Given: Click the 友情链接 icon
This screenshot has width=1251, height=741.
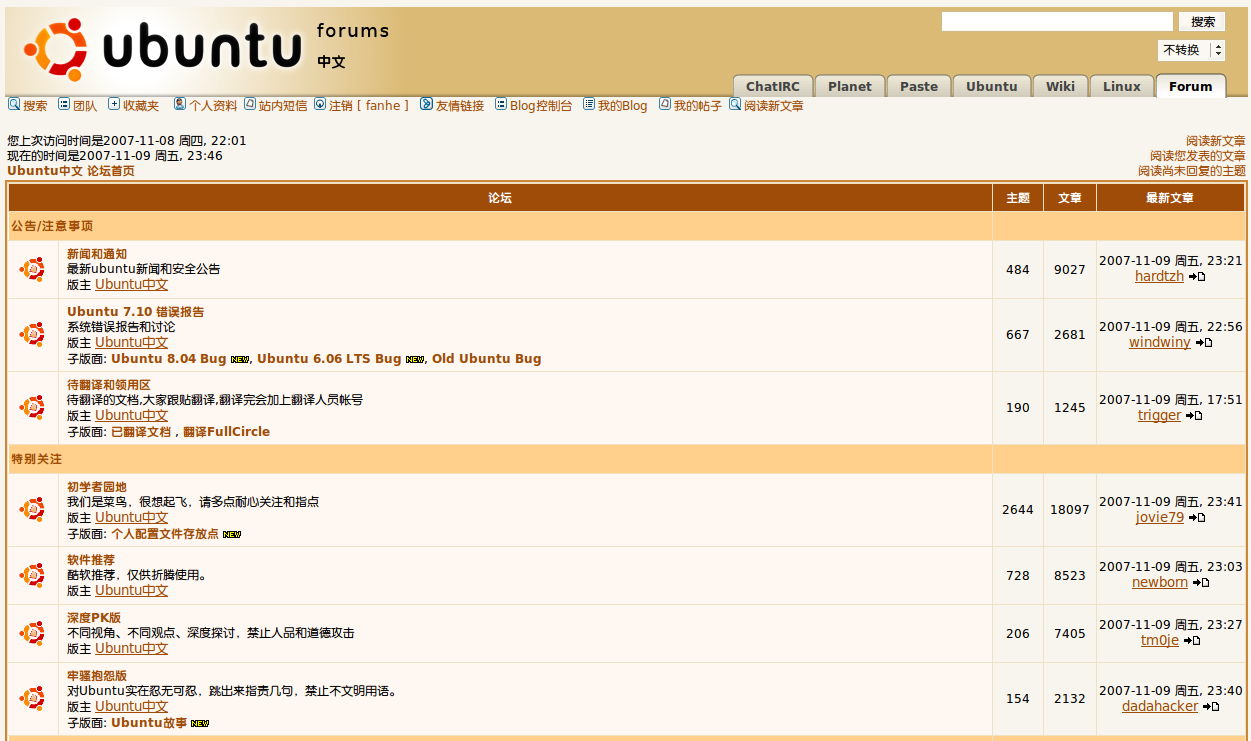Looking at the screenshot, I should [x=426, y=104].
